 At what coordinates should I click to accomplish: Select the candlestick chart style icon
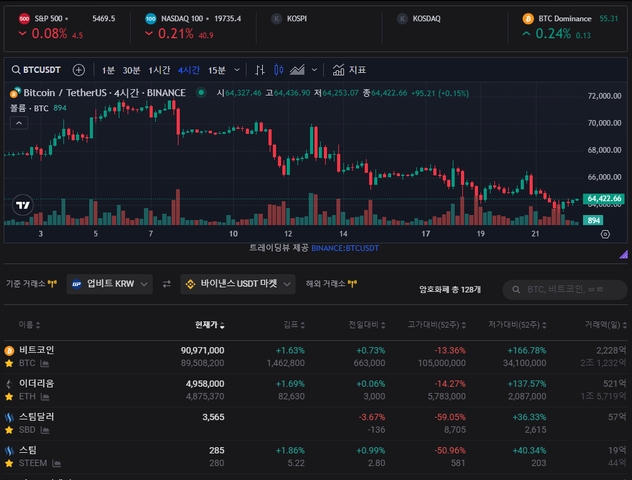(x=279, y=70)
